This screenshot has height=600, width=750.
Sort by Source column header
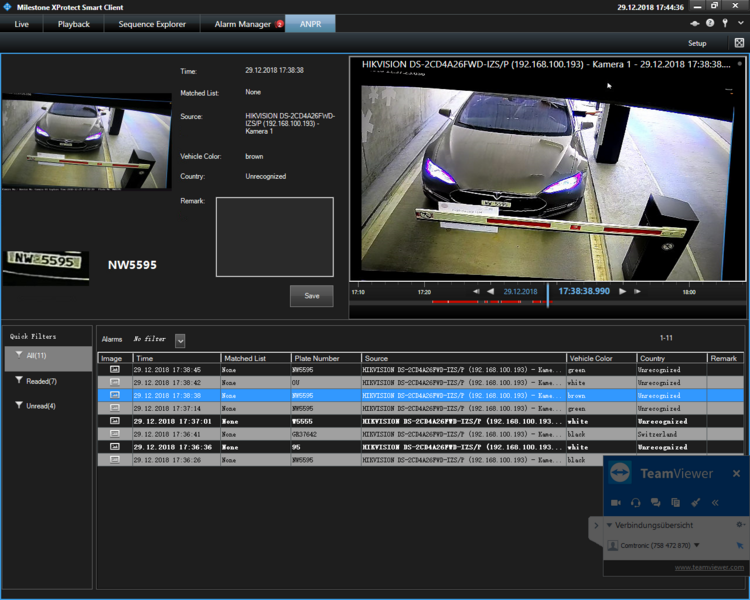(463, 358)
